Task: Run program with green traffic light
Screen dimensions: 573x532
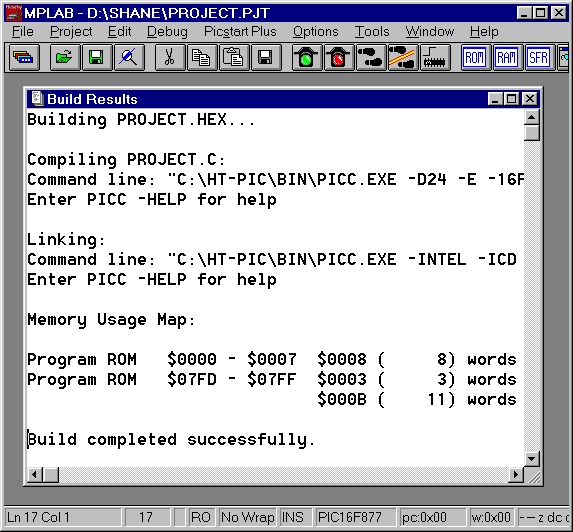Action: pyautogui.click(x=307, y=57)
